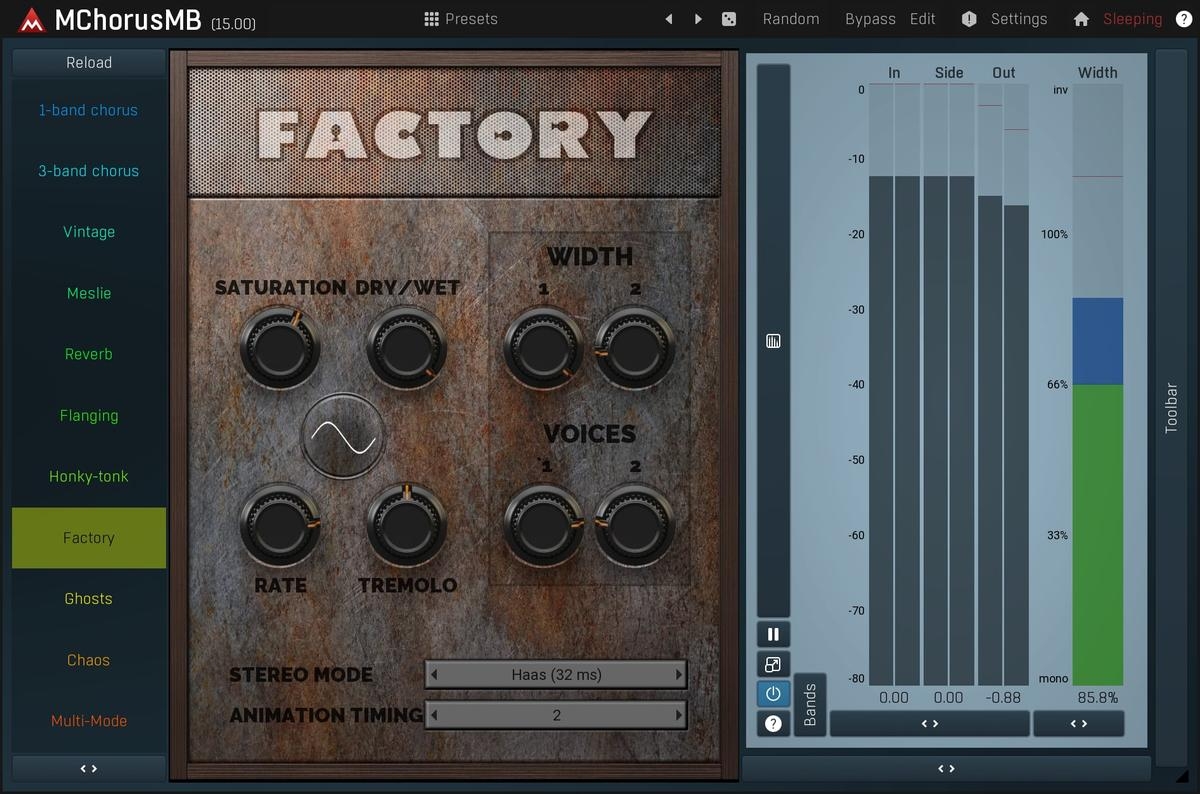Click the dice randomize icon
Viewport: 1200px width, 794px height.
coord(729,19)
